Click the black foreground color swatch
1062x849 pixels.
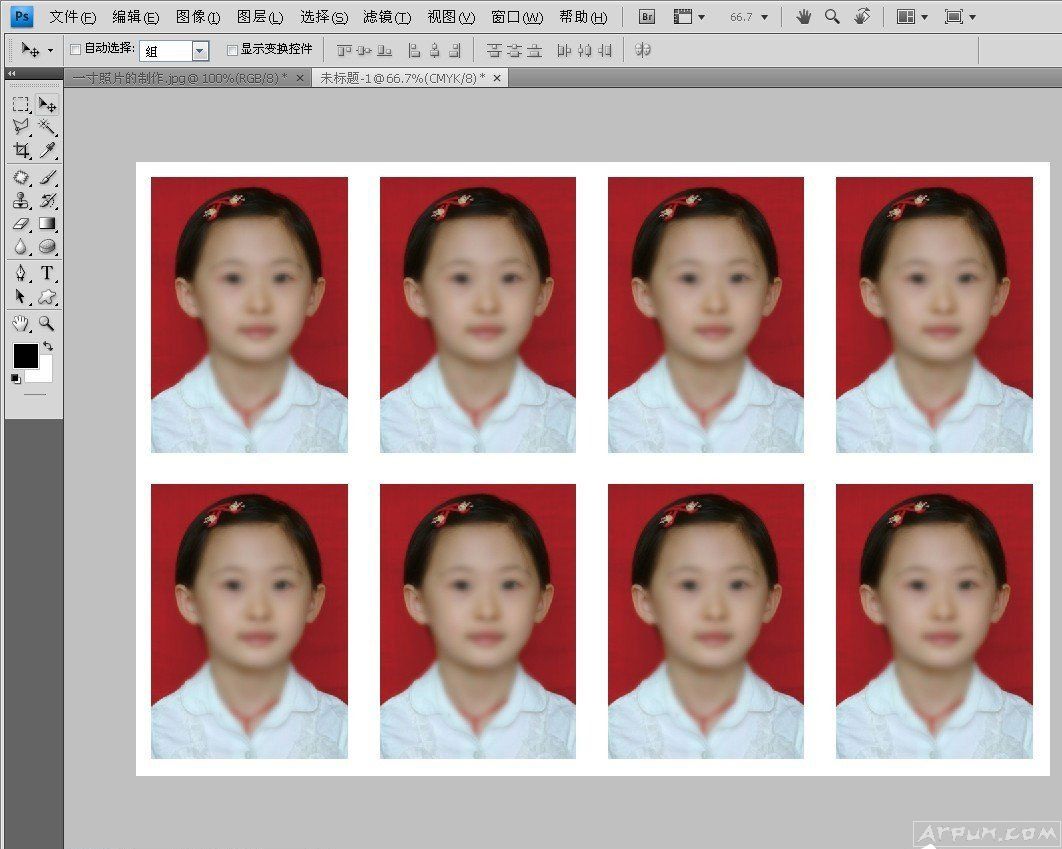pyautogui.click(x=25, y=355)
